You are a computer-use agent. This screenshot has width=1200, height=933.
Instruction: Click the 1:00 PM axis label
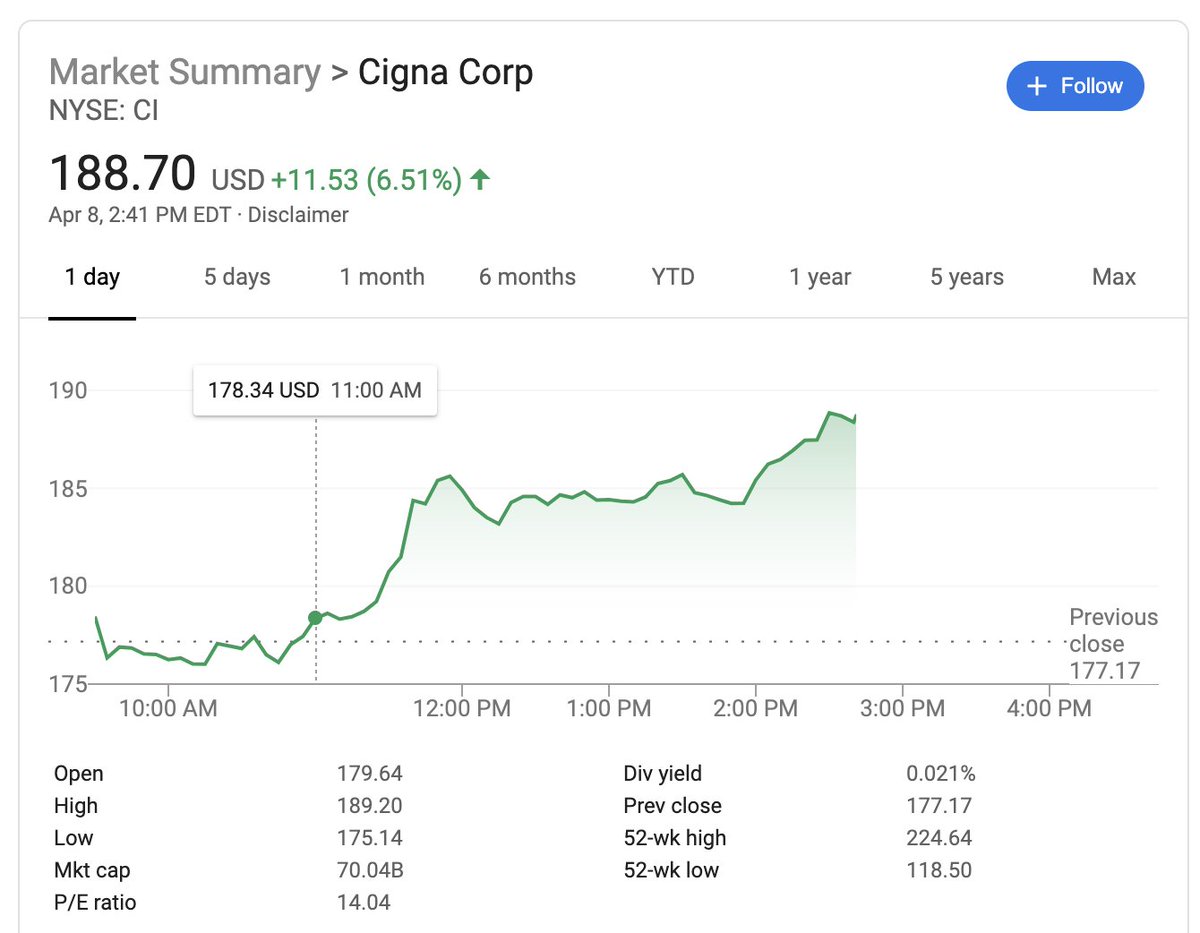(608, 709)
